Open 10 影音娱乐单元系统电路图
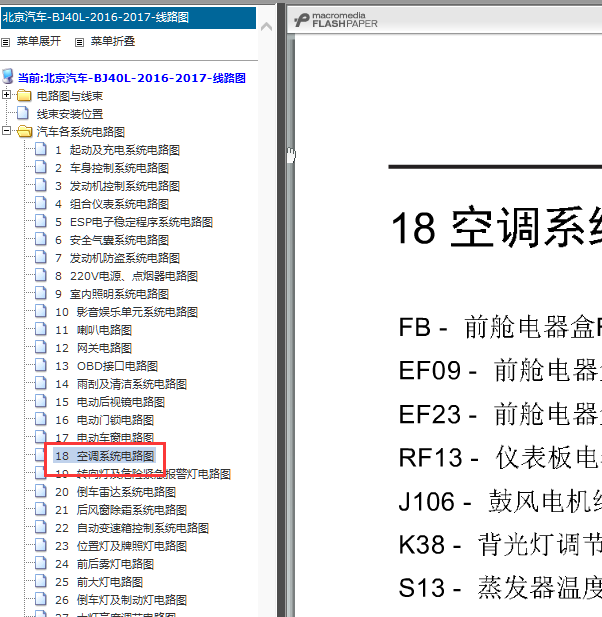 pyautogui.click(x=126, y=312)
